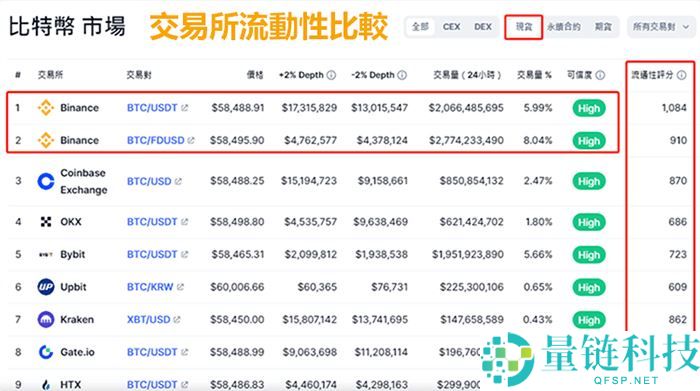Screen dimensions: 700x391
Task: Click the price $58,486.83 in HTX row
Action: pyautogui.click(x=237, y=385)
